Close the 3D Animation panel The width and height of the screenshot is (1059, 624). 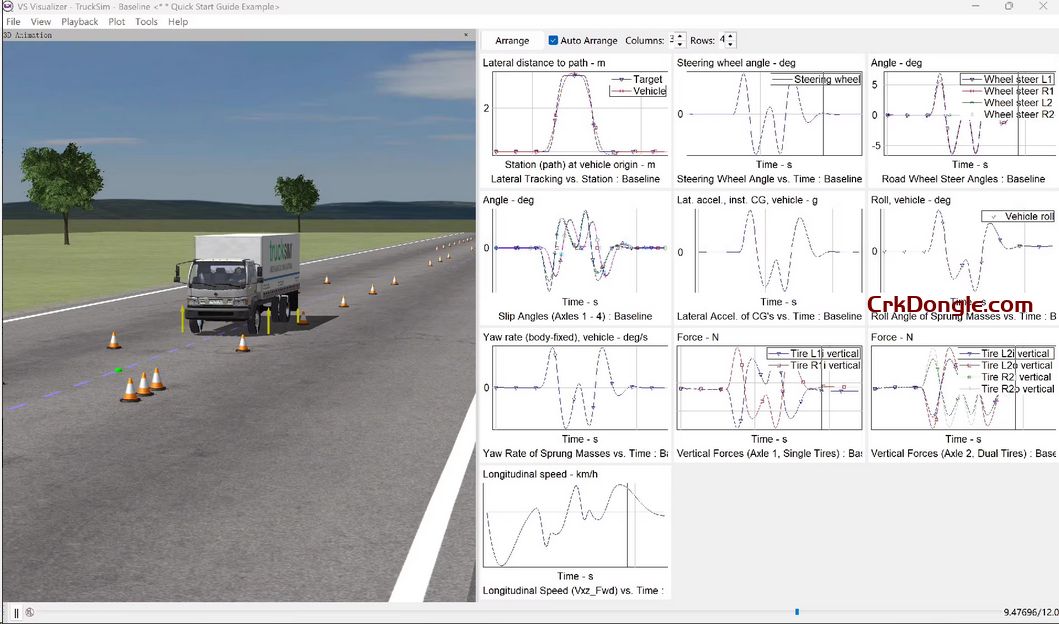tap(465, 34)
